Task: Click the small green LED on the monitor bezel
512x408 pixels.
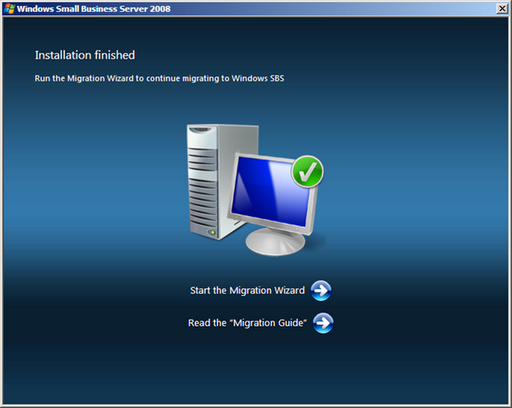Action: tap(236, 217)
